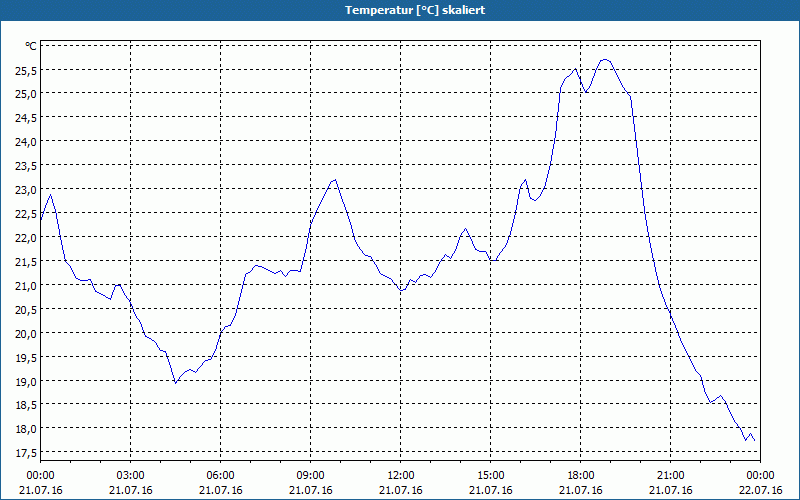
Task: Click the 21.07.16 date under 06:00
Action: click(x=220, y=490)
